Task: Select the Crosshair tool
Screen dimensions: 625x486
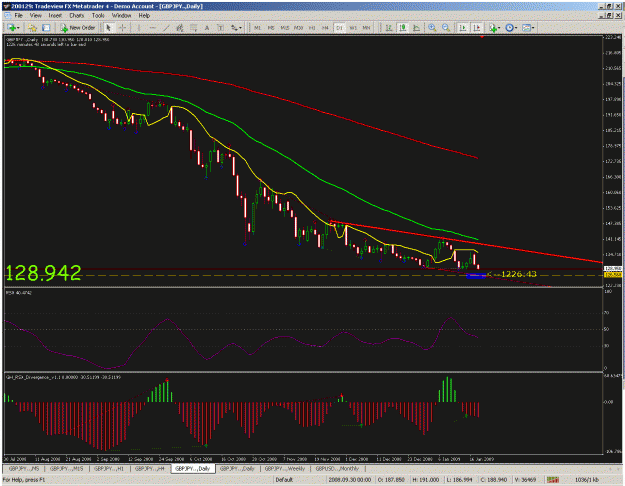Action: (x=123, y=28)
